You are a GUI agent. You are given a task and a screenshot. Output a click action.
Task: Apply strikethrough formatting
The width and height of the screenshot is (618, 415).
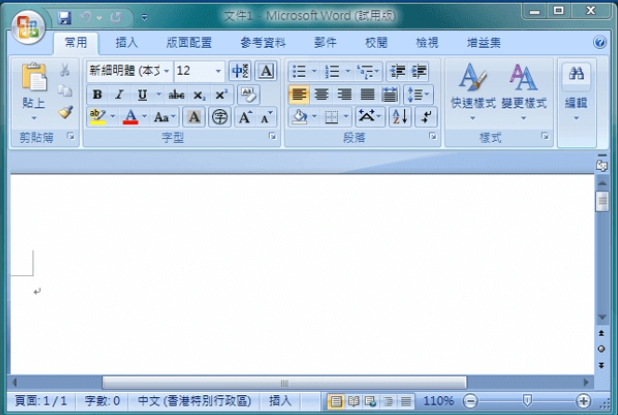176,95
